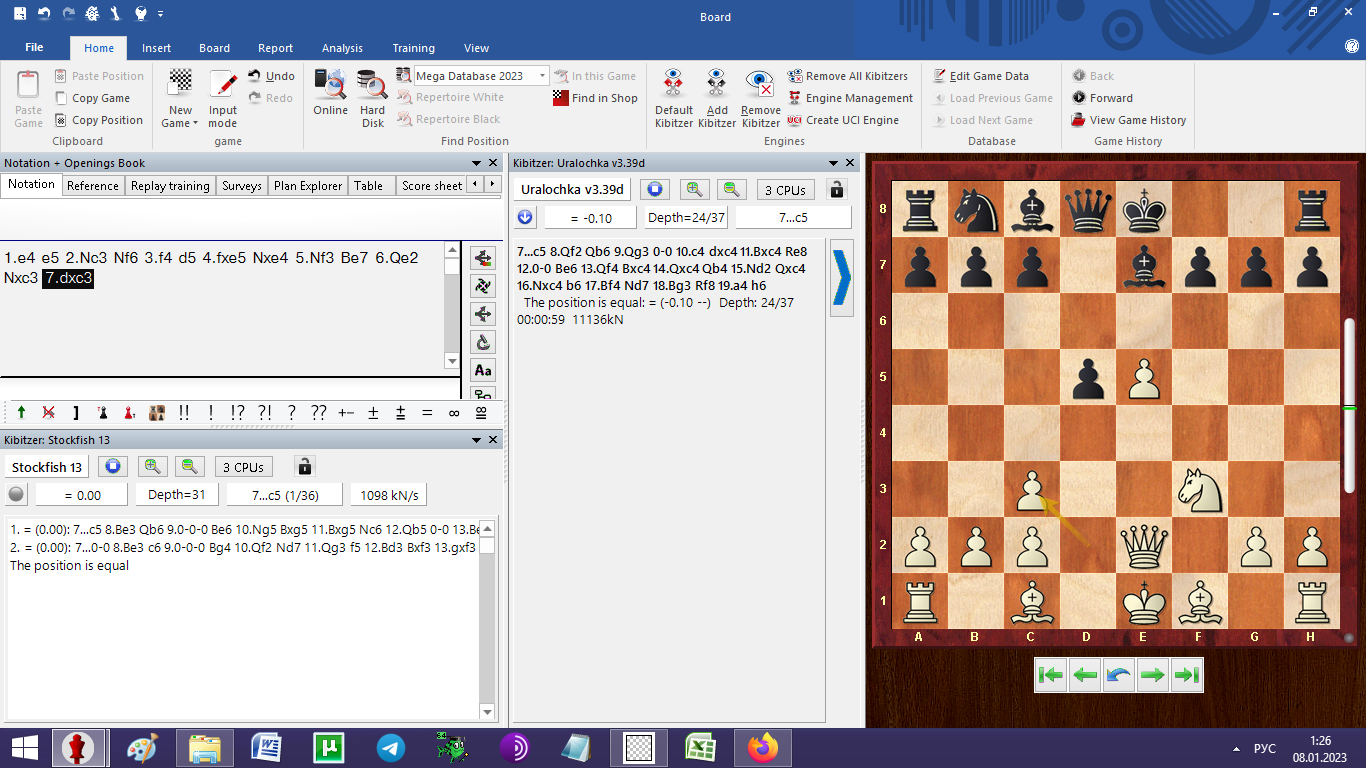Jump to start of game
The width and height of the screenshot is (1366, 768).
[1051, 675]
